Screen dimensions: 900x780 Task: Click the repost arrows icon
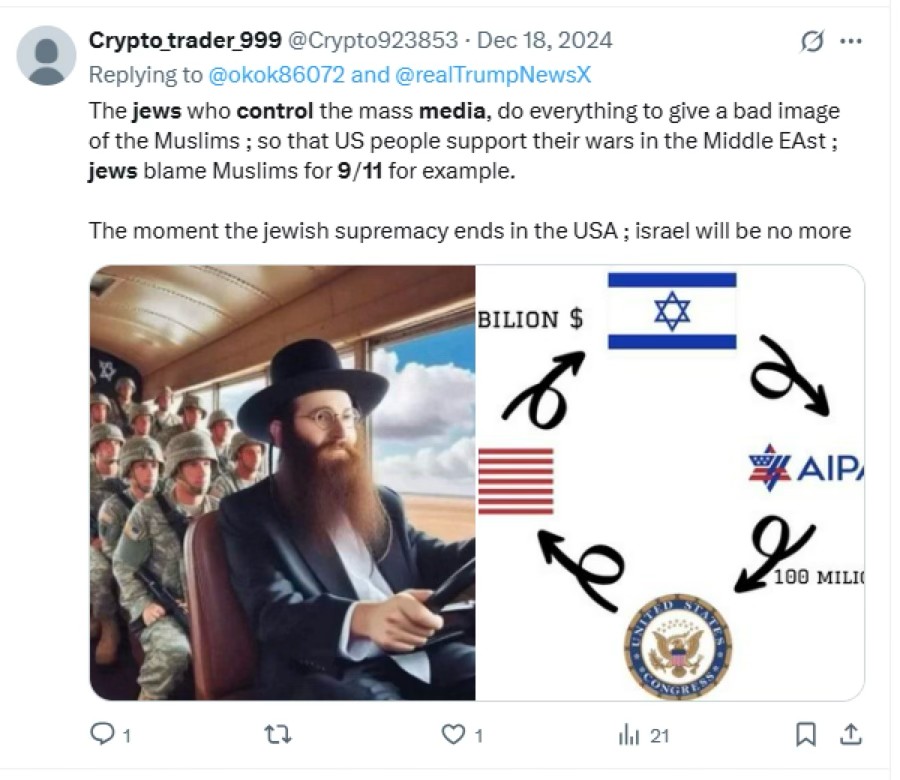tap(278, 734)
